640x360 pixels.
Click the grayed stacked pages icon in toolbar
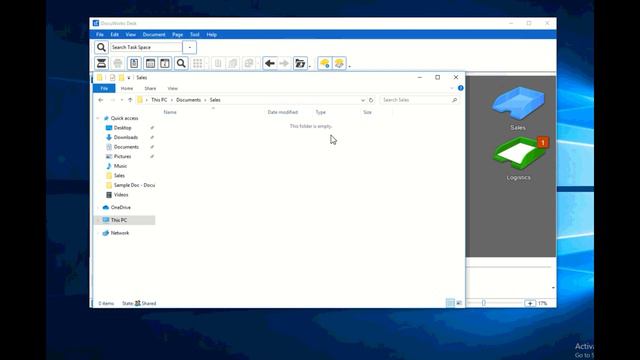[x=233, y=63]
